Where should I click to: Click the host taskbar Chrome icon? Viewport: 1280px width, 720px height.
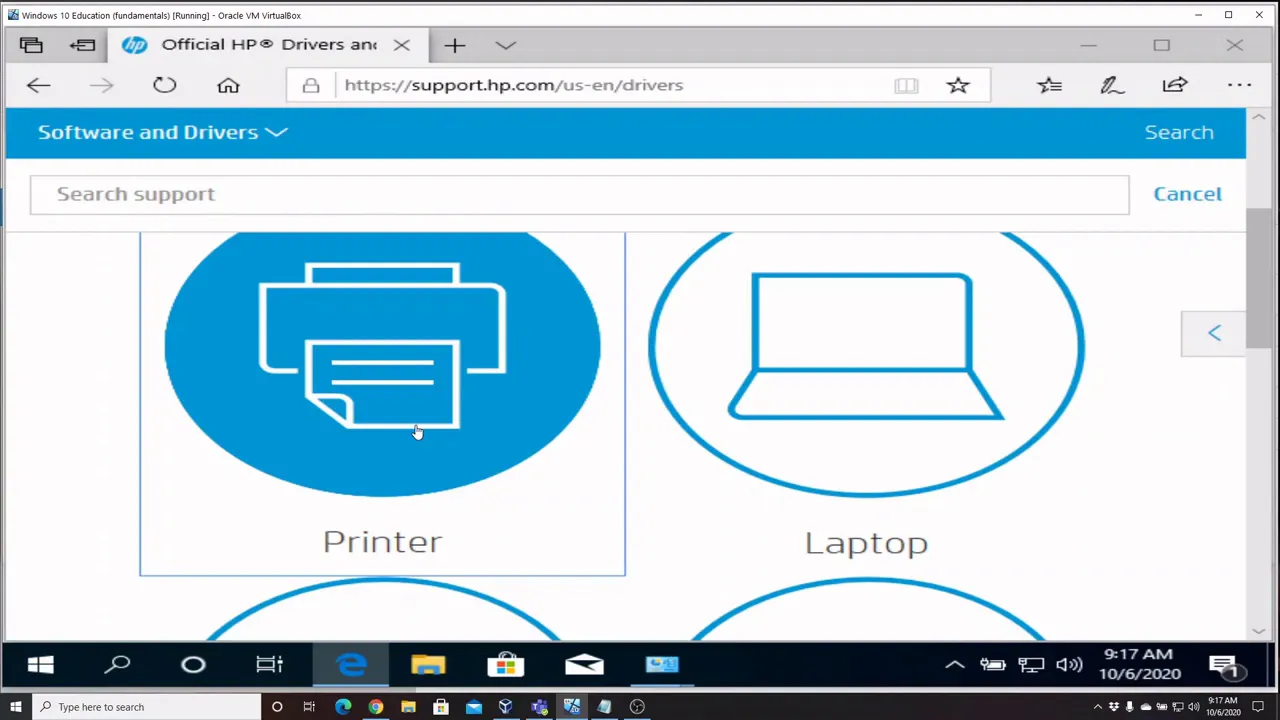click(376, 707)
